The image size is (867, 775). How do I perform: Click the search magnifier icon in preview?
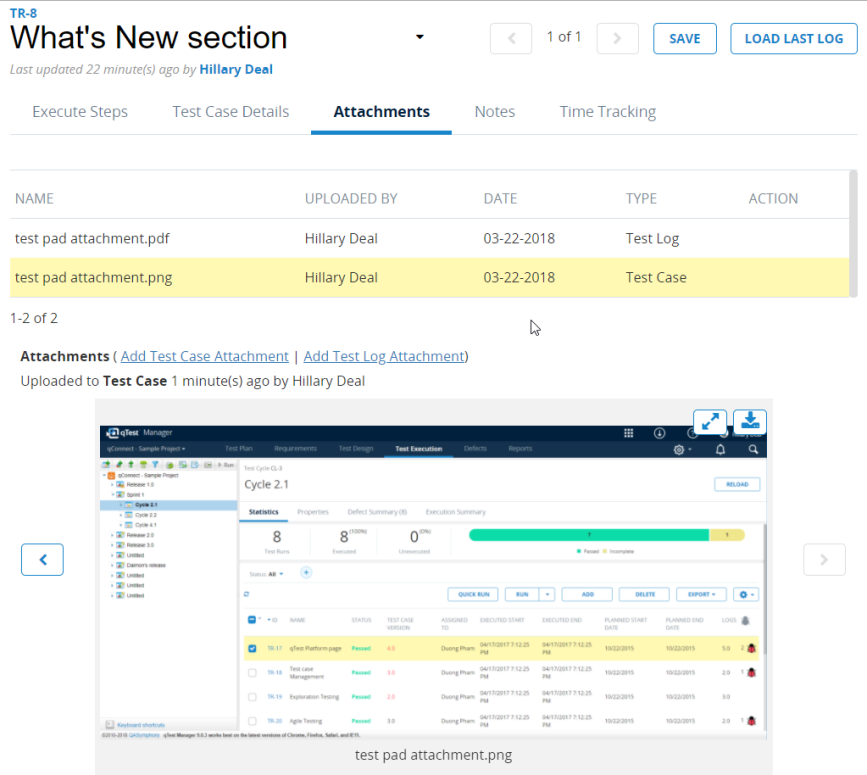[x=752, y=450]
